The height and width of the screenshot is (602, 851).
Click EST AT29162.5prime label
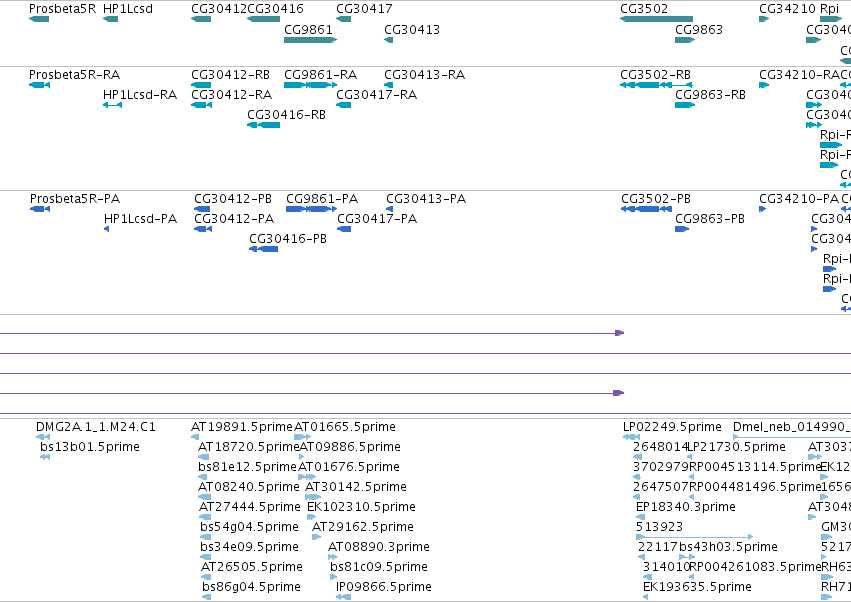tap(363, 527)
